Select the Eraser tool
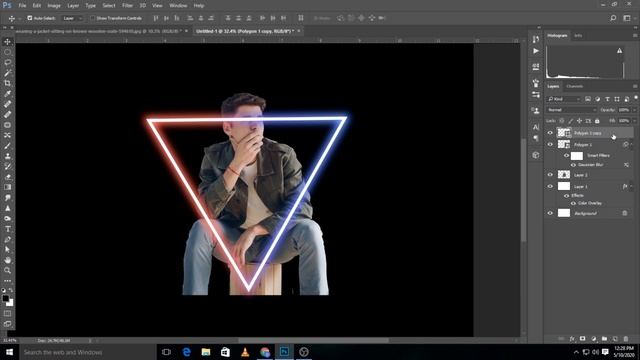This screenshot has width=640, height=360. coord(7,177)
